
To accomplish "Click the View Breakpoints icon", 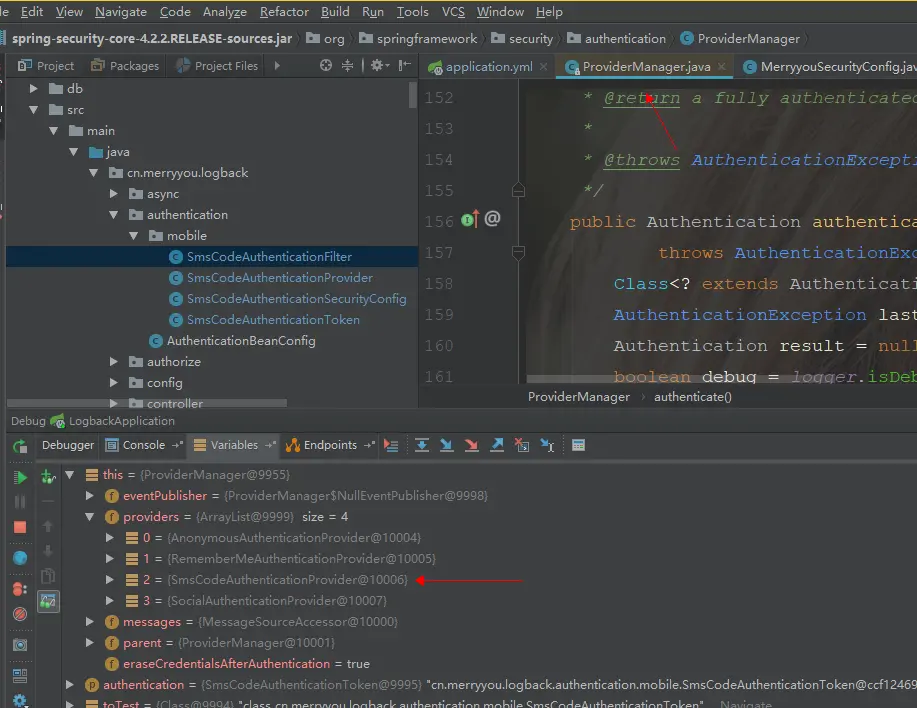I will [20, 589].
